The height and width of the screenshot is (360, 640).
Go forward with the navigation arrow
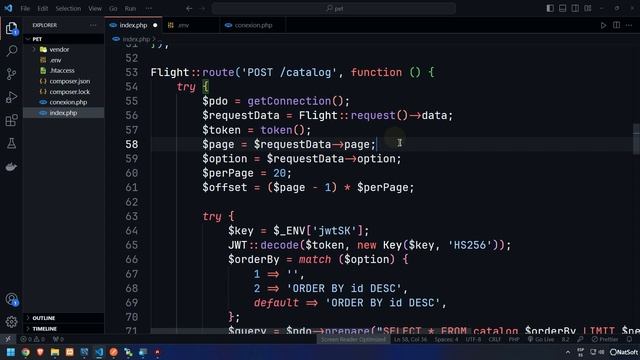(202, 8)
